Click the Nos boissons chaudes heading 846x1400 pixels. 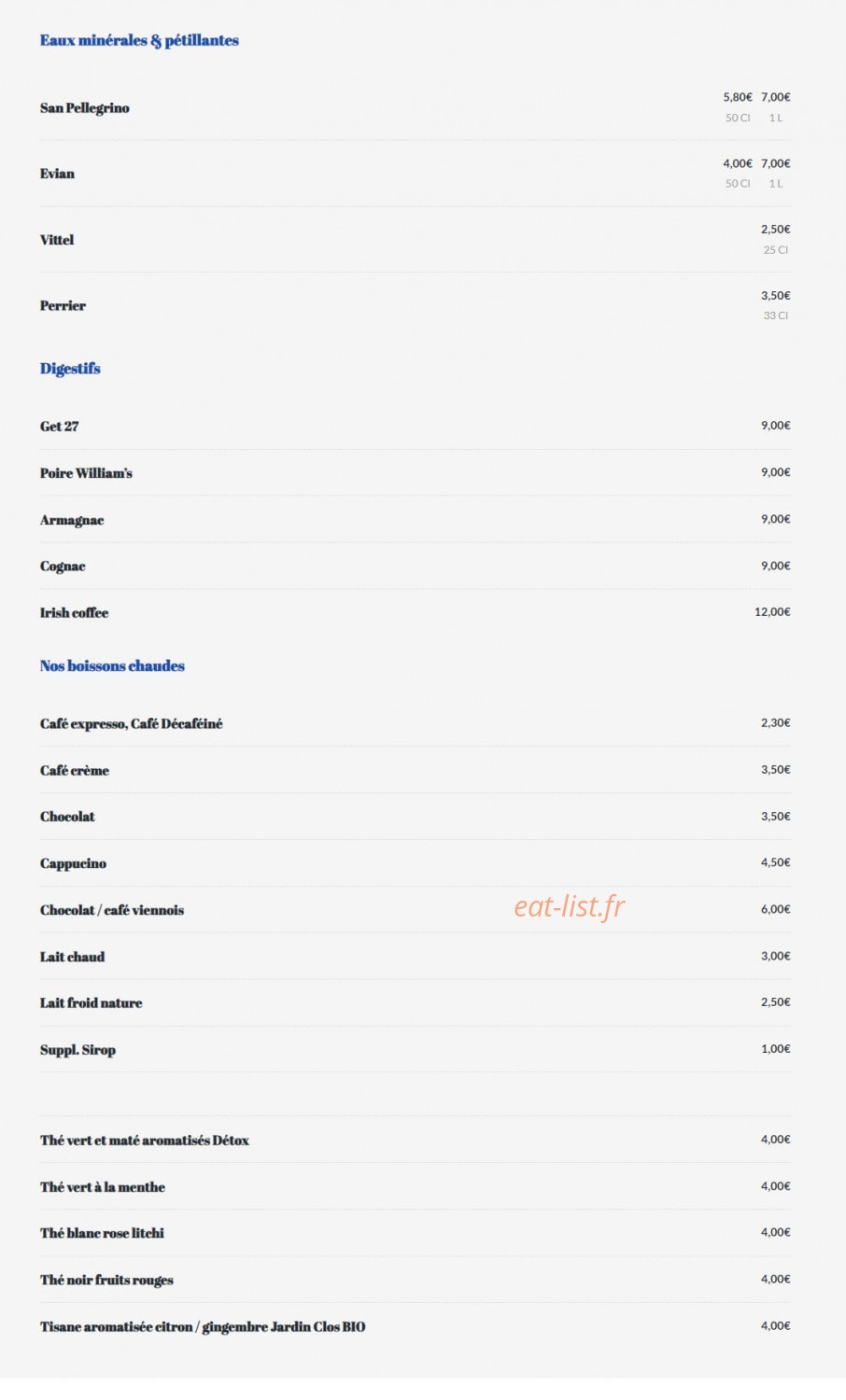[x=112, y=665]
